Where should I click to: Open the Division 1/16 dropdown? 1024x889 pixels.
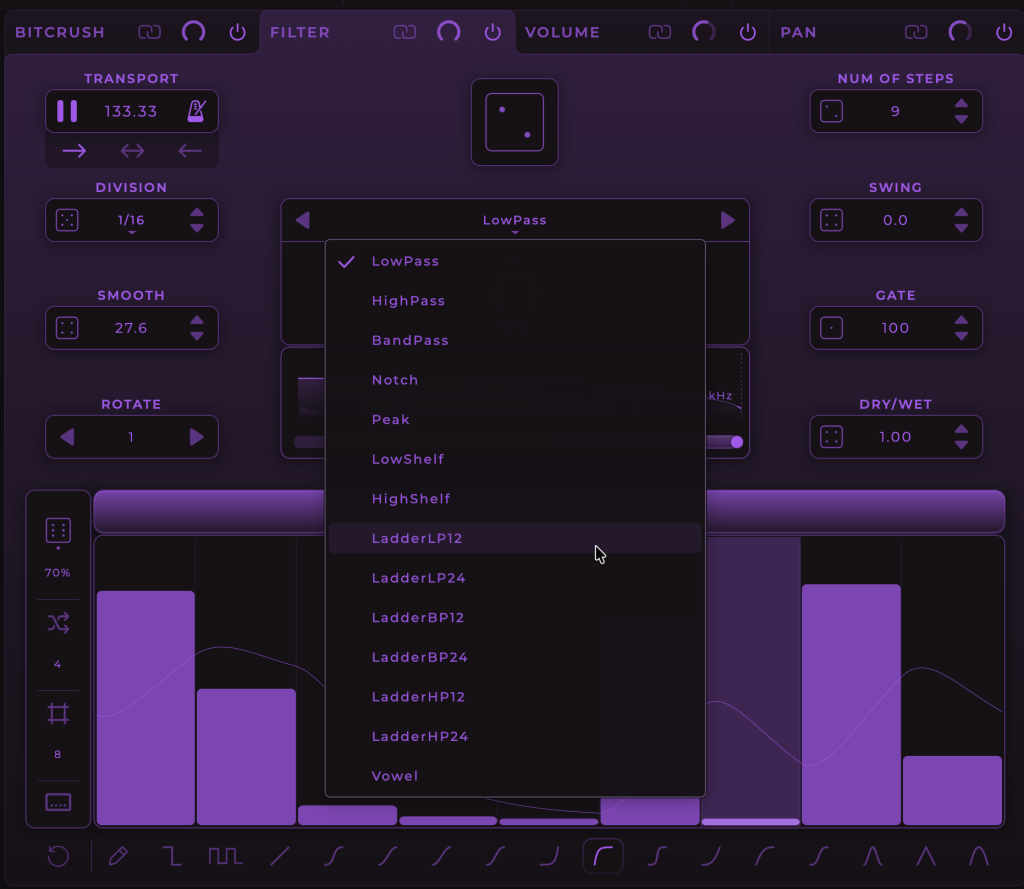(131, 221)
